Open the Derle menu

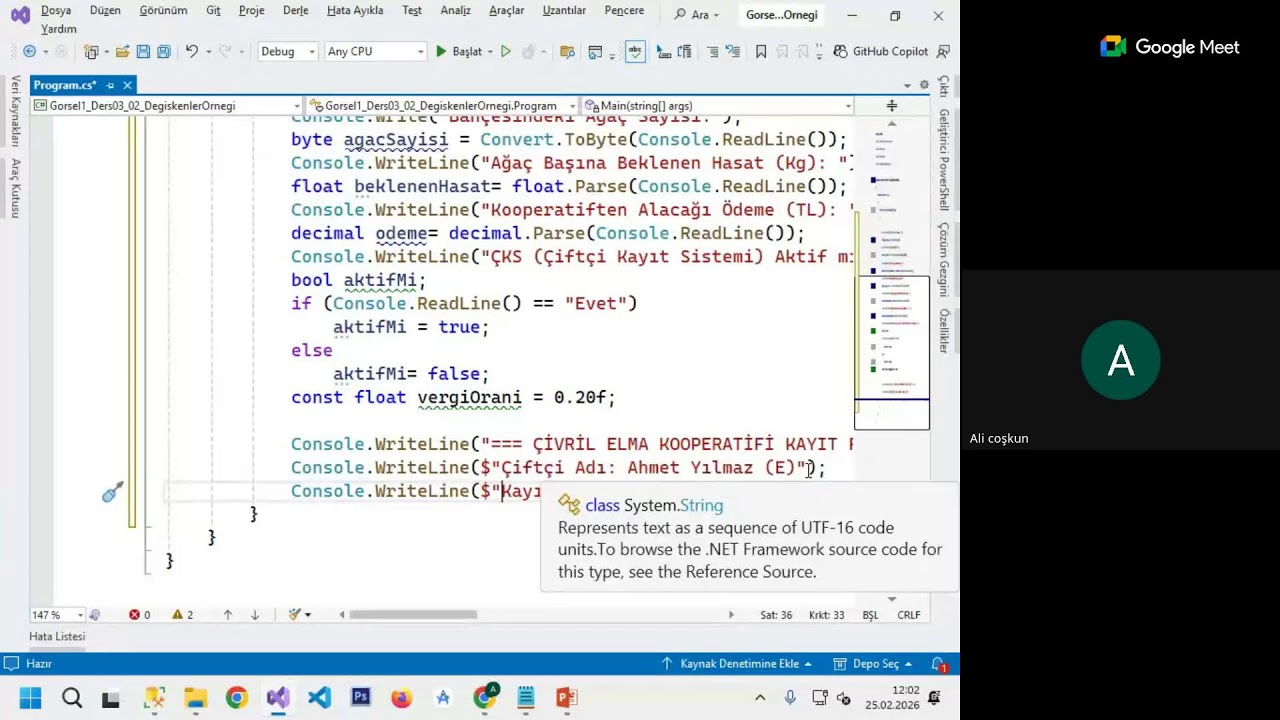click(x=295, y=10)
